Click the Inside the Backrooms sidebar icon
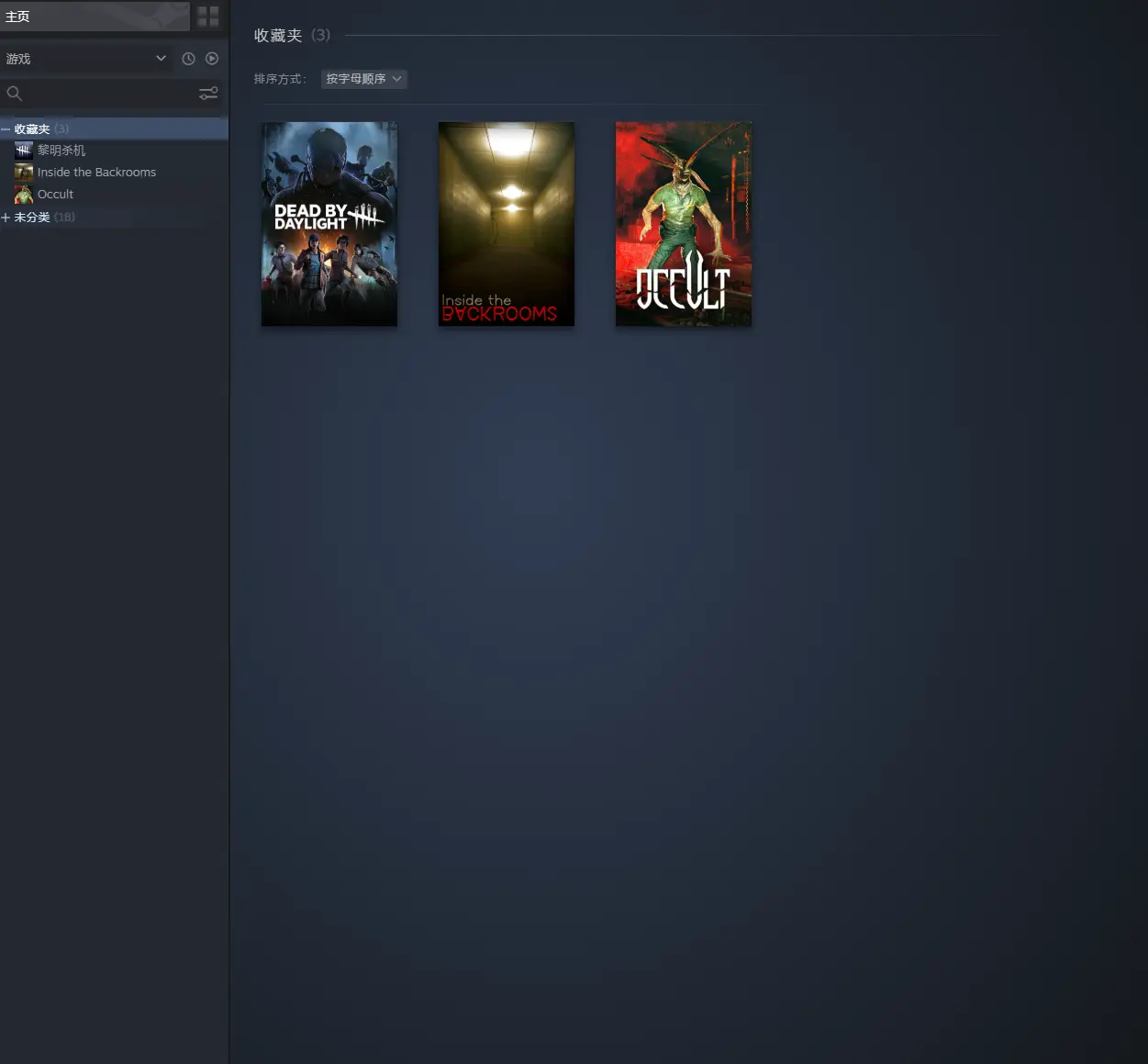The image size is (1148, 1064). 24,173
